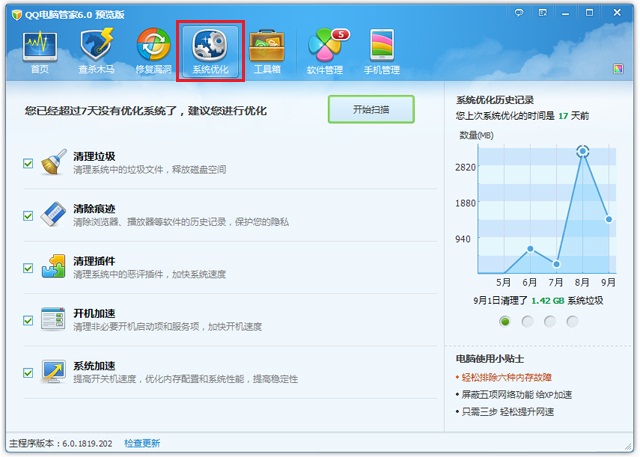Click the colorful skin changer icon
640x457 pixels.
click(x=618, y=69)
